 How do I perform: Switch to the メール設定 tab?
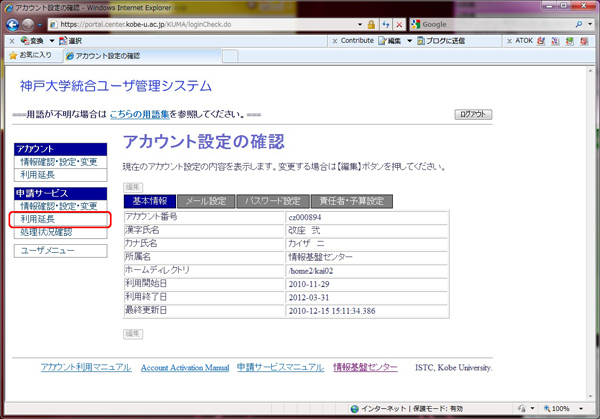pyautogui.click(x=206, y=201)
